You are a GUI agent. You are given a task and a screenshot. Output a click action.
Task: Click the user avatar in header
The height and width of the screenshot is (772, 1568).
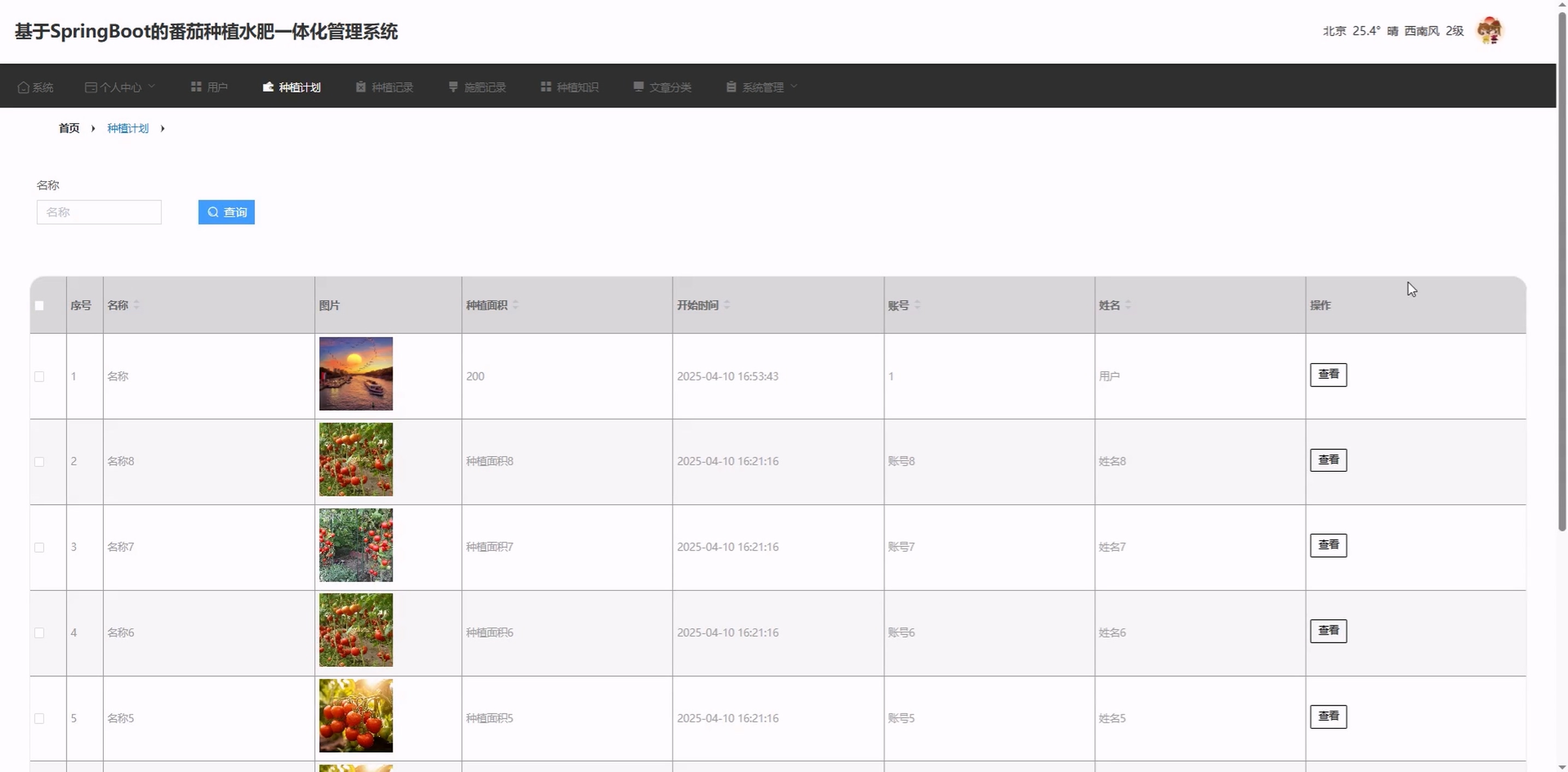pos(1489,31)
